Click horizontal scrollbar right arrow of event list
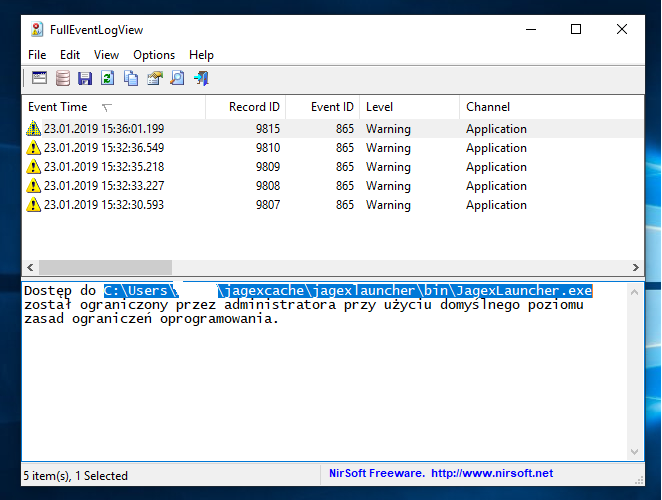Screen dimensions: 662x500 [636, 268]
